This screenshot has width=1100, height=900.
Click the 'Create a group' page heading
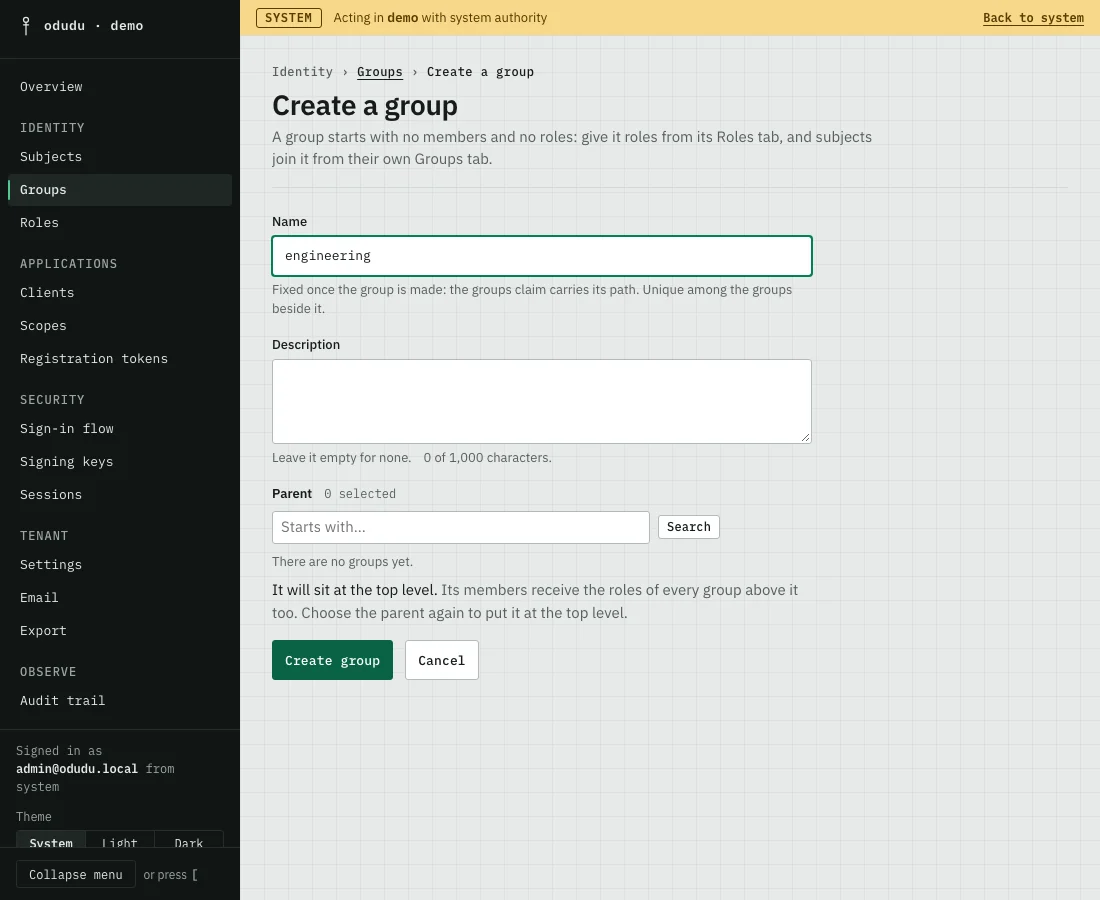[365, 106]
